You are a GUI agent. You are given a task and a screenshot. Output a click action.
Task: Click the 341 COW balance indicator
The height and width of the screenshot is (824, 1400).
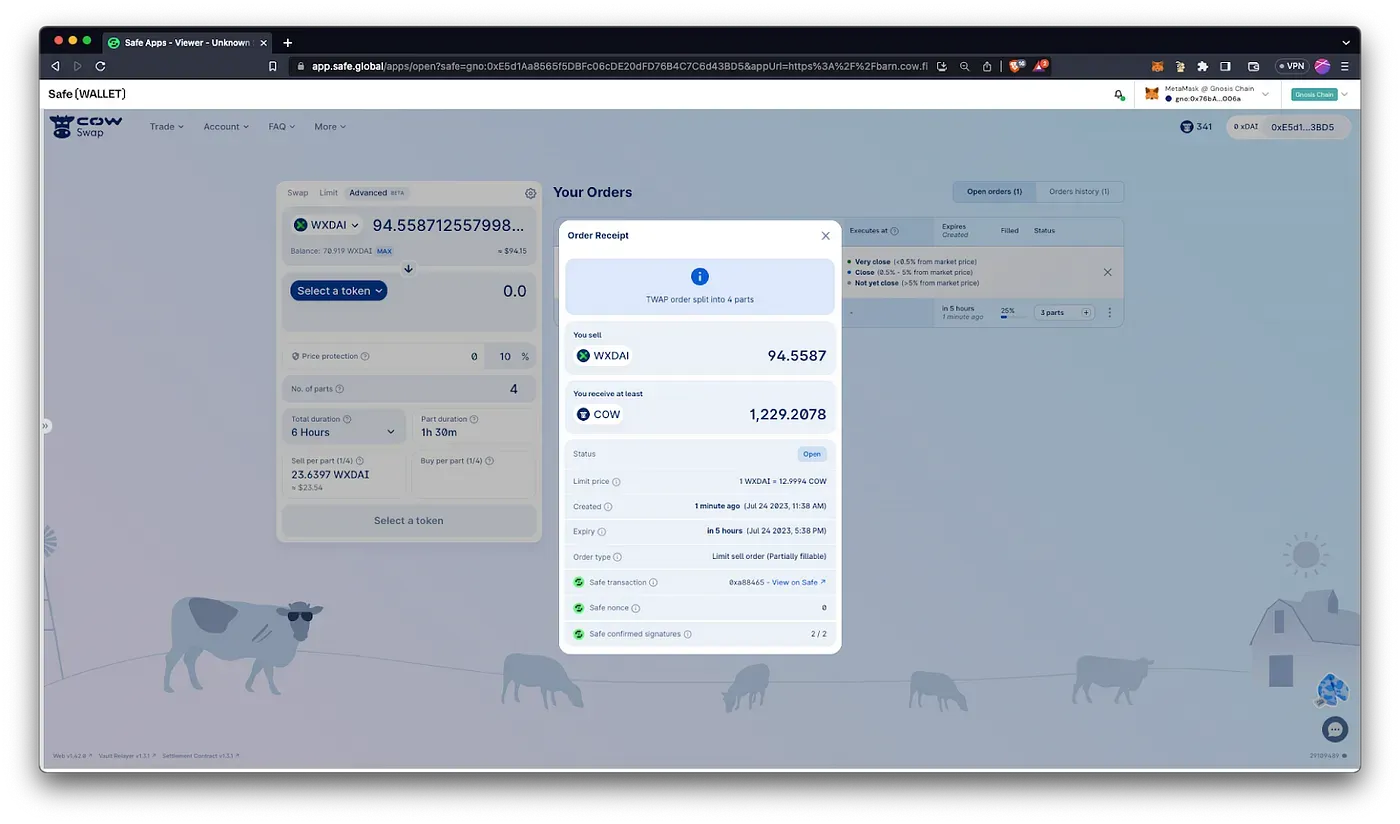click(1196, 127)
